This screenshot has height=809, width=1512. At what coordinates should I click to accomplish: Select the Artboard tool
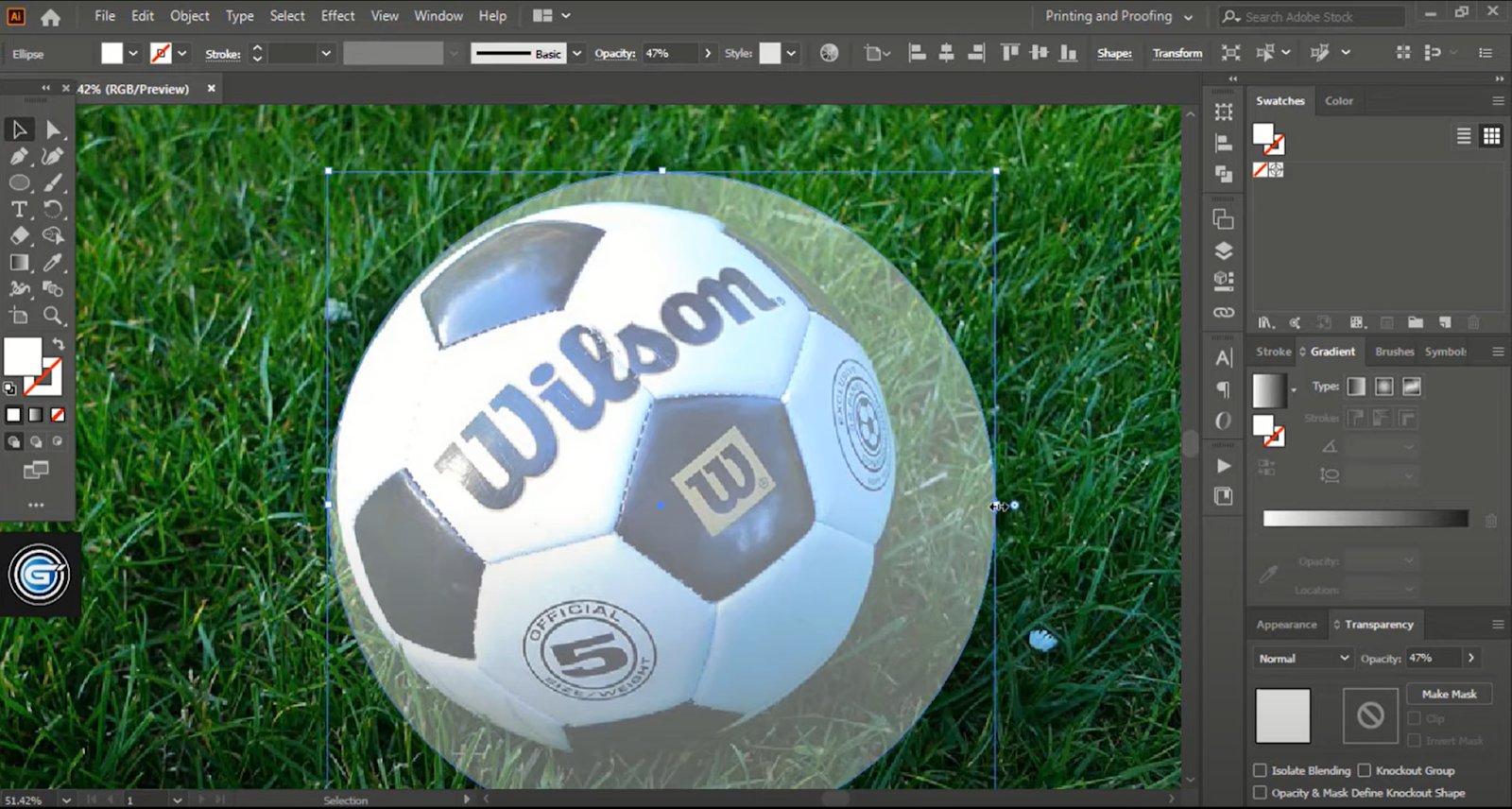pyautogui.click(x=19, y=316)
